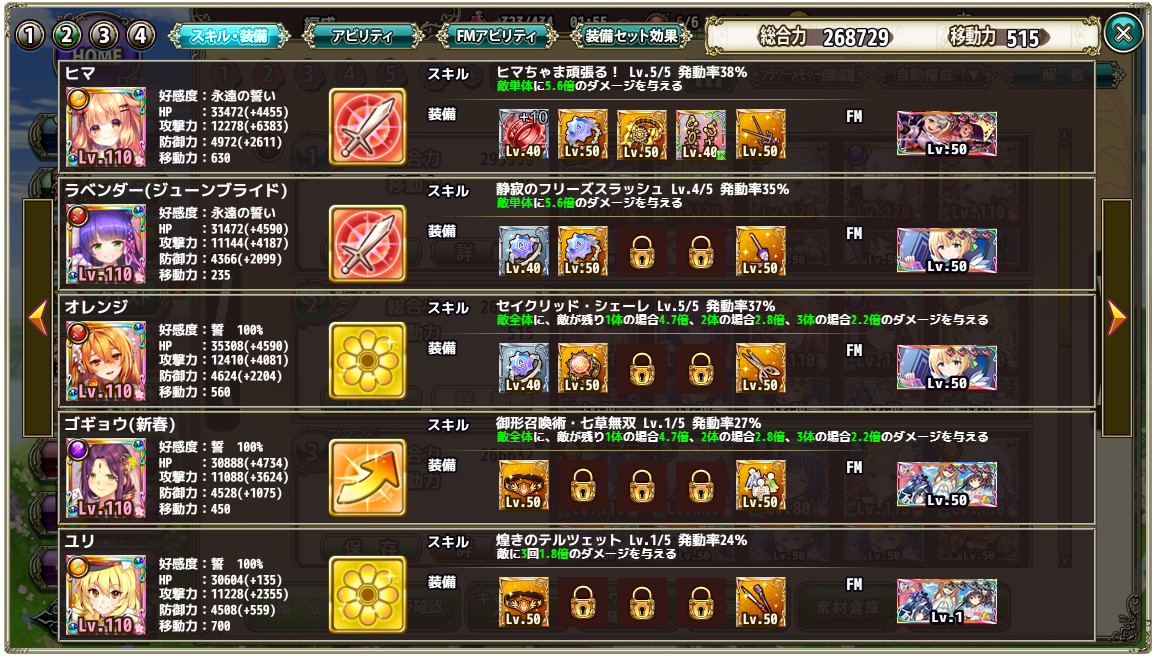This screenshot has width=1162, height=656.
Task: Open the スキル・装備 tab
Action: pyautogui.click(x=229, y=36)
